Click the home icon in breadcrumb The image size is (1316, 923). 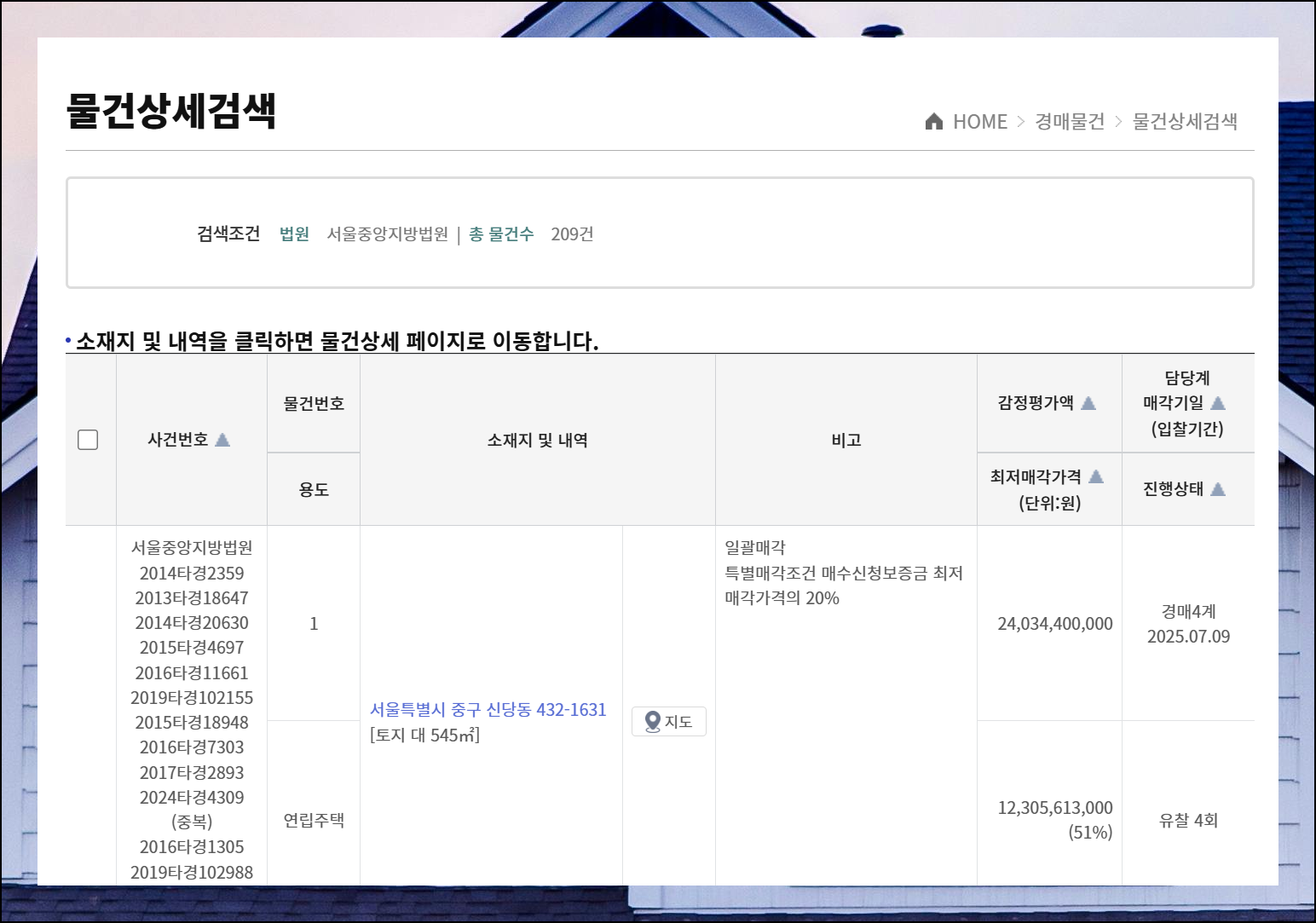934,122
